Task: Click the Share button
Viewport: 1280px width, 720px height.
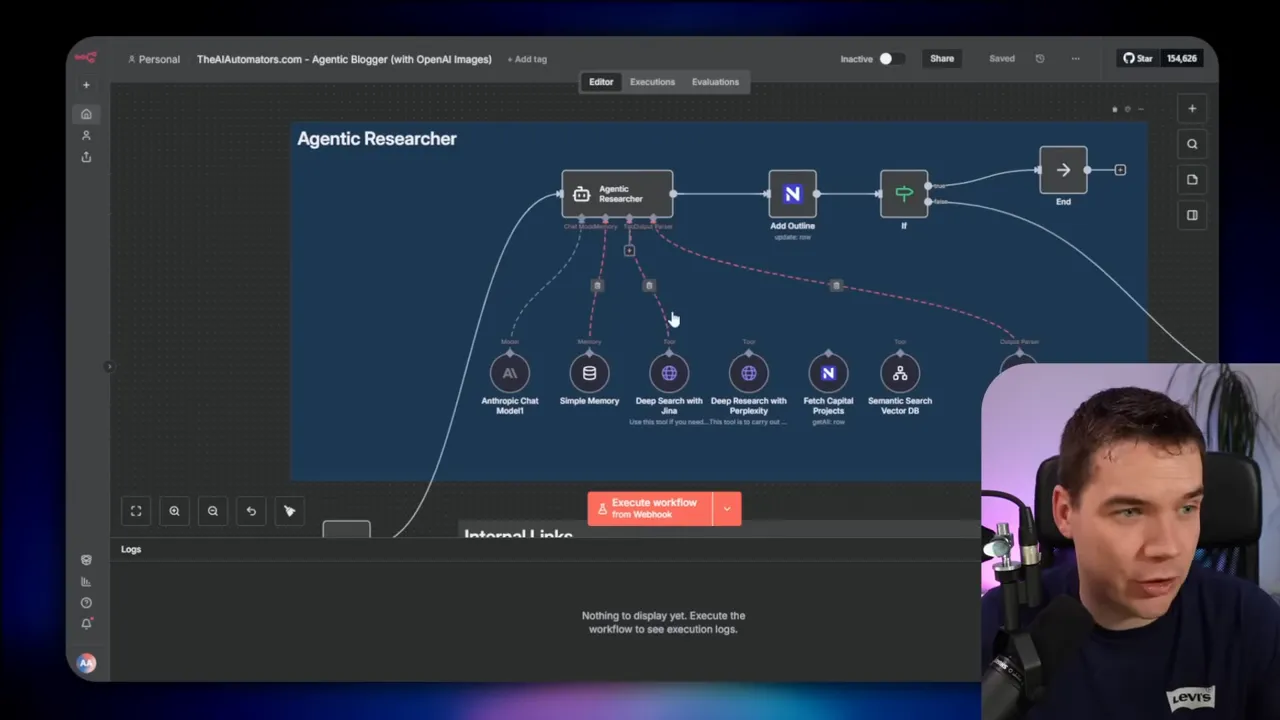Action: pos(941,58)
